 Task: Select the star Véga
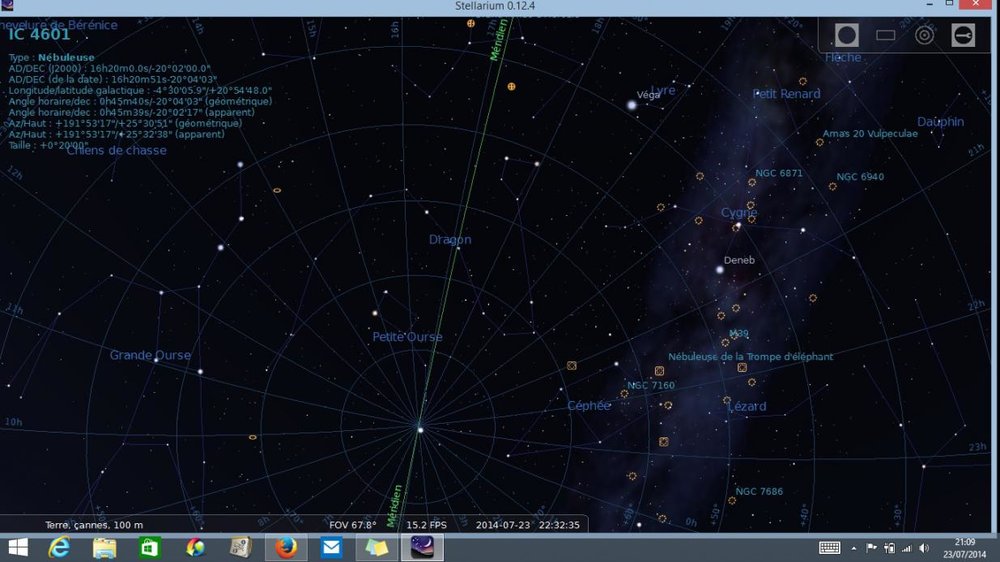[x=632, y=105]
